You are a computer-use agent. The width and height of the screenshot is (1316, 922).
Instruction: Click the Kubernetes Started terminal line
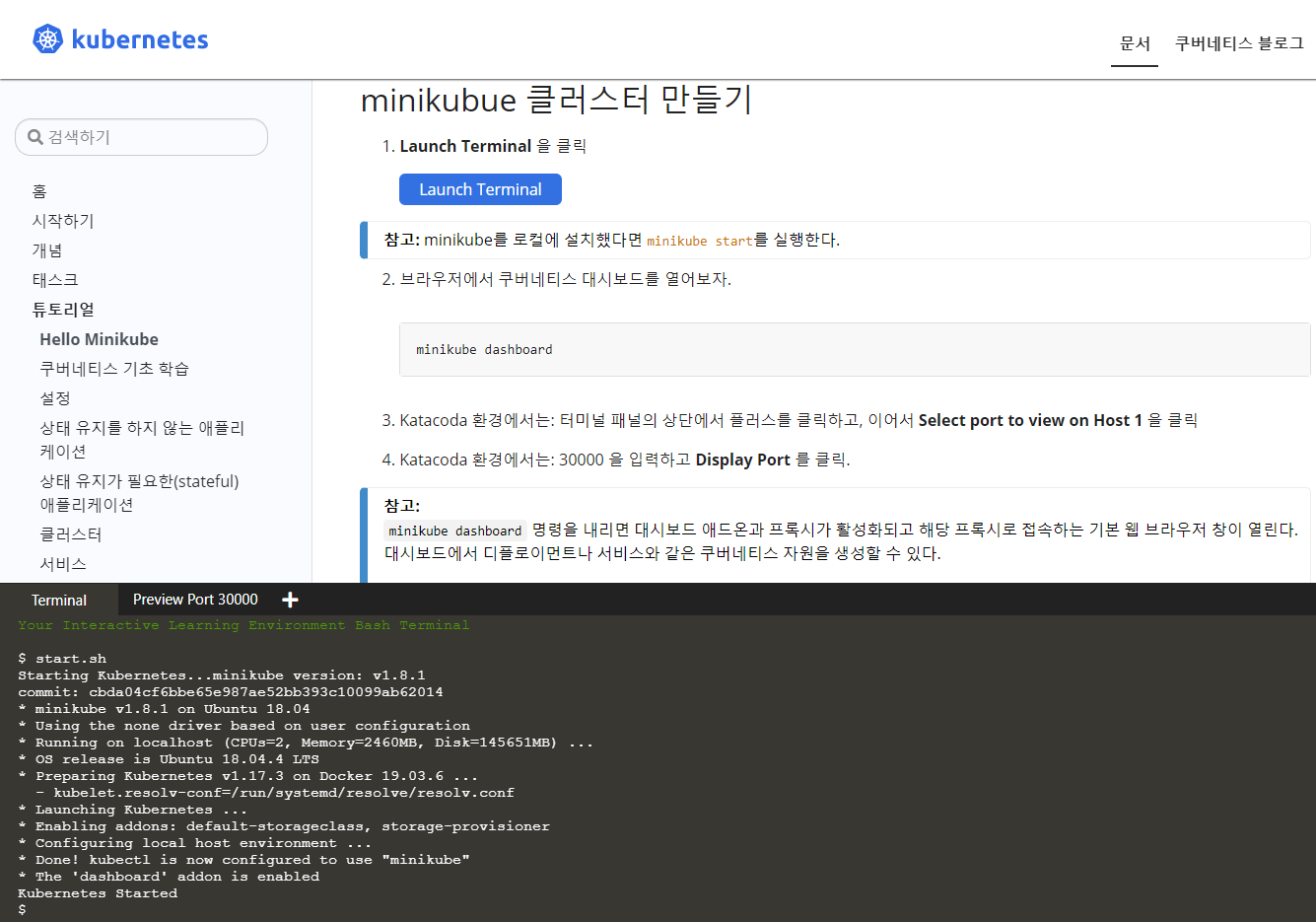(x=98, y=893)
